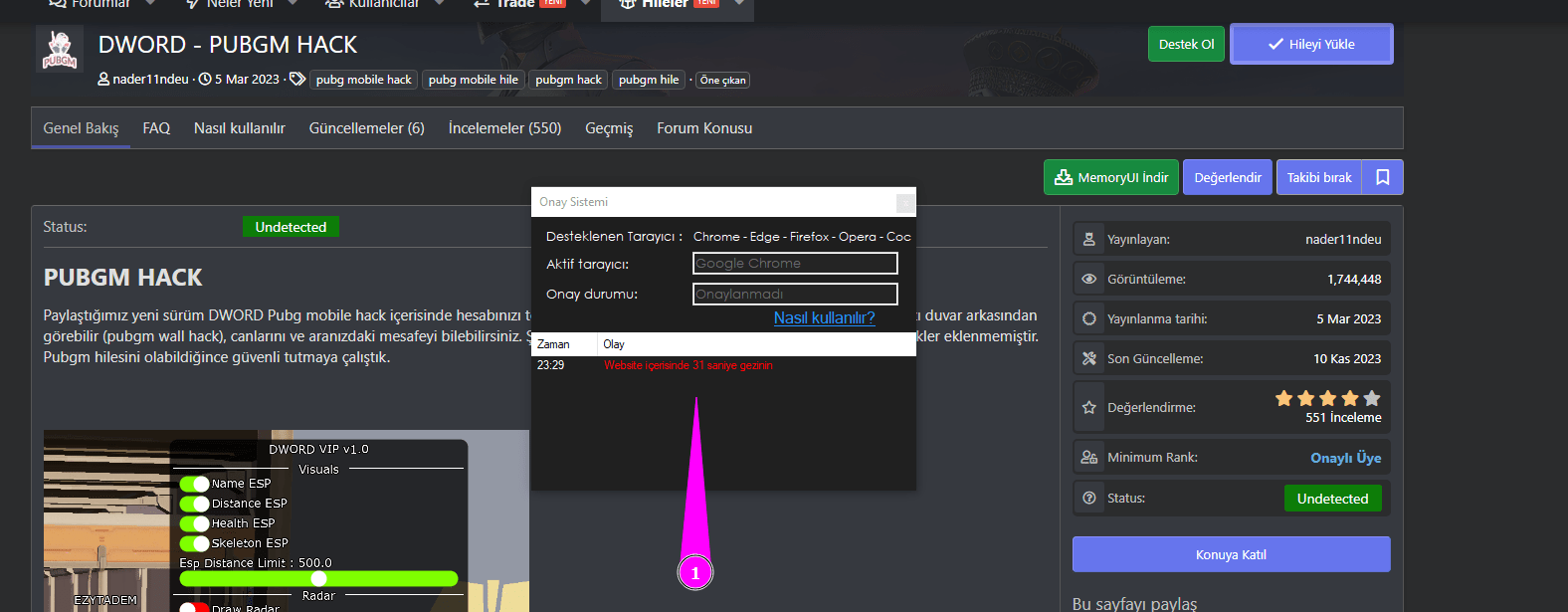Open the Forum Konusu tab
This screenshot has height=612, width=1568.
tap(704, 128)
